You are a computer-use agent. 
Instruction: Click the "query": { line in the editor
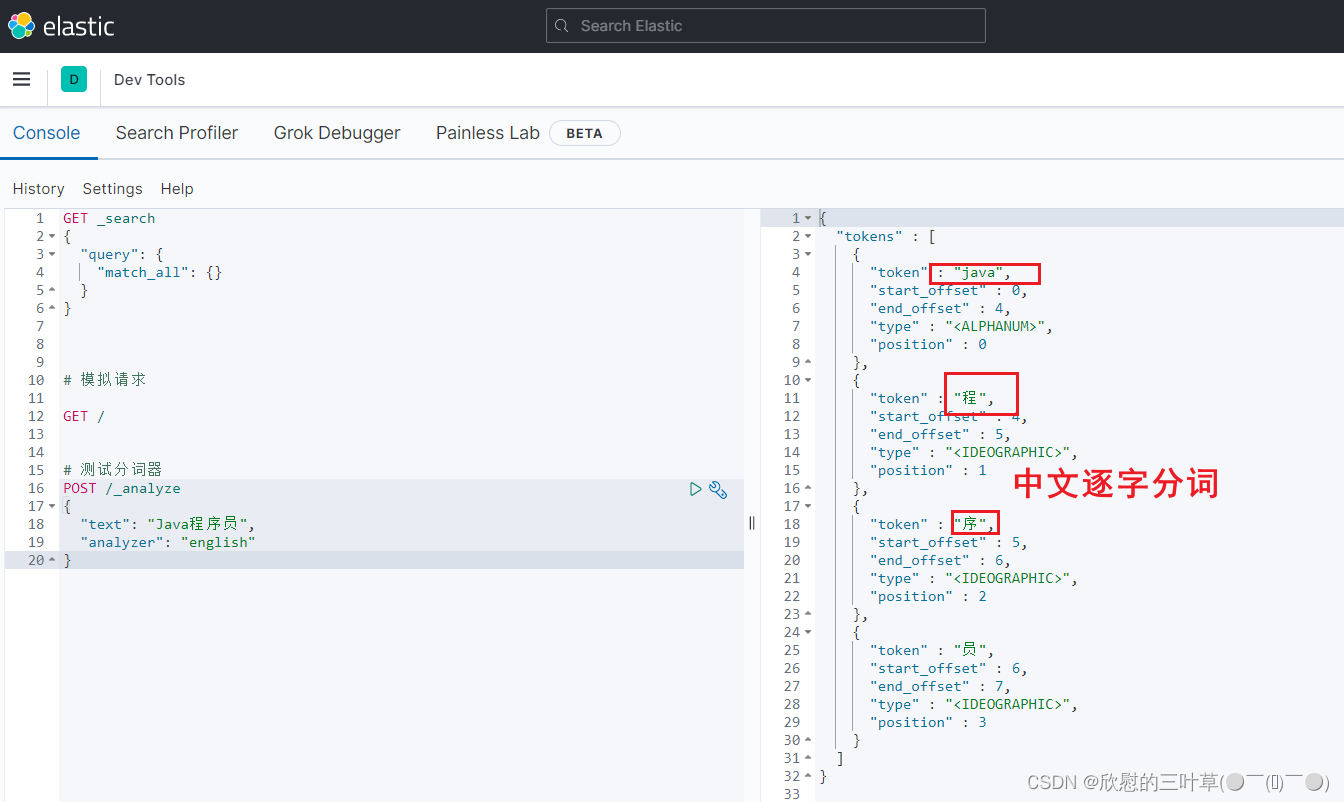coord(121,254)
